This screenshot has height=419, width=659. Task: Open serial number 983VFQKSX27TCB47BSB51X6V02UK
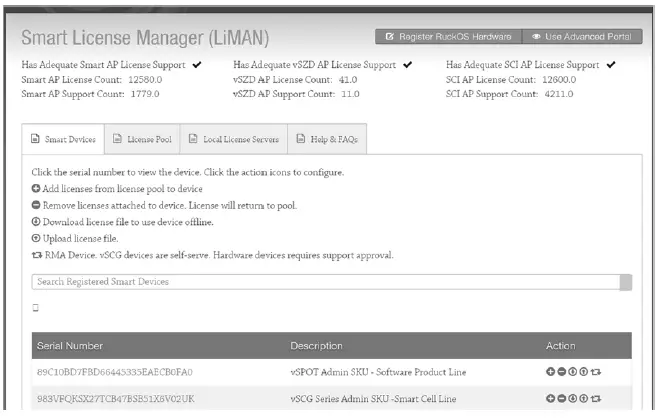[x=115, y=398]
